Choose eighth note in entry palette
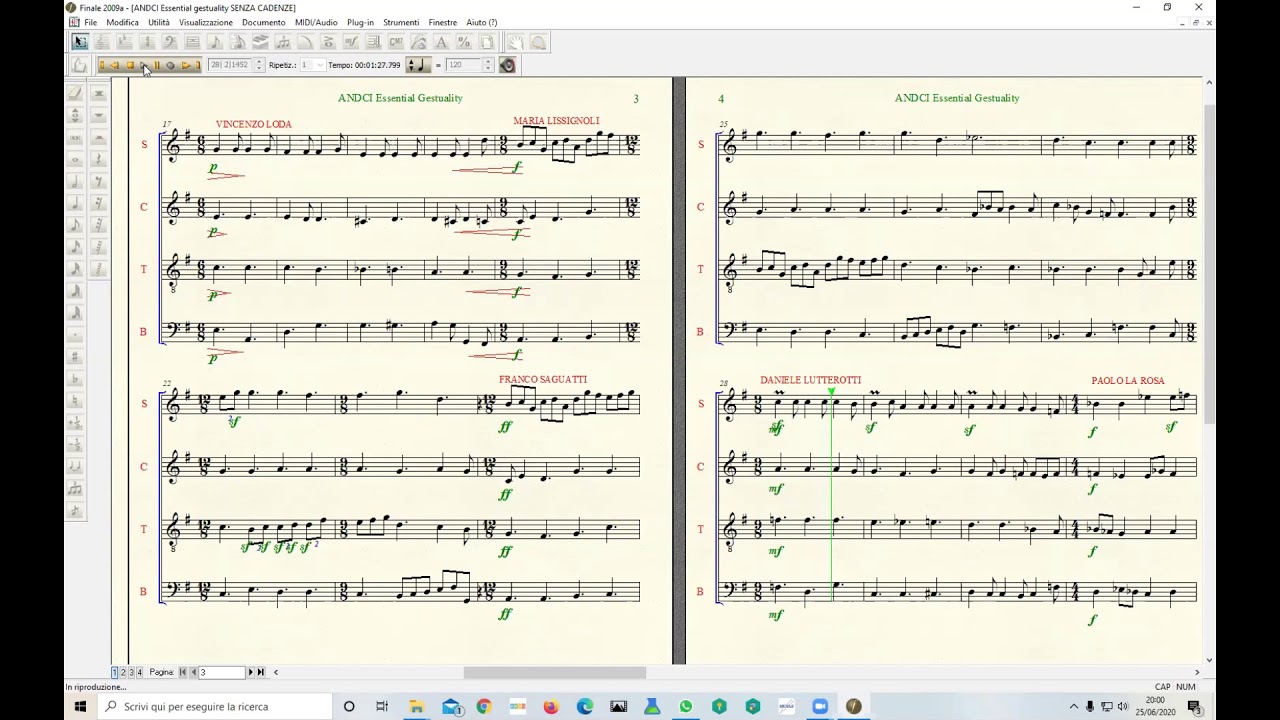The image size is (1280, 720). click(x=75, y=225)
